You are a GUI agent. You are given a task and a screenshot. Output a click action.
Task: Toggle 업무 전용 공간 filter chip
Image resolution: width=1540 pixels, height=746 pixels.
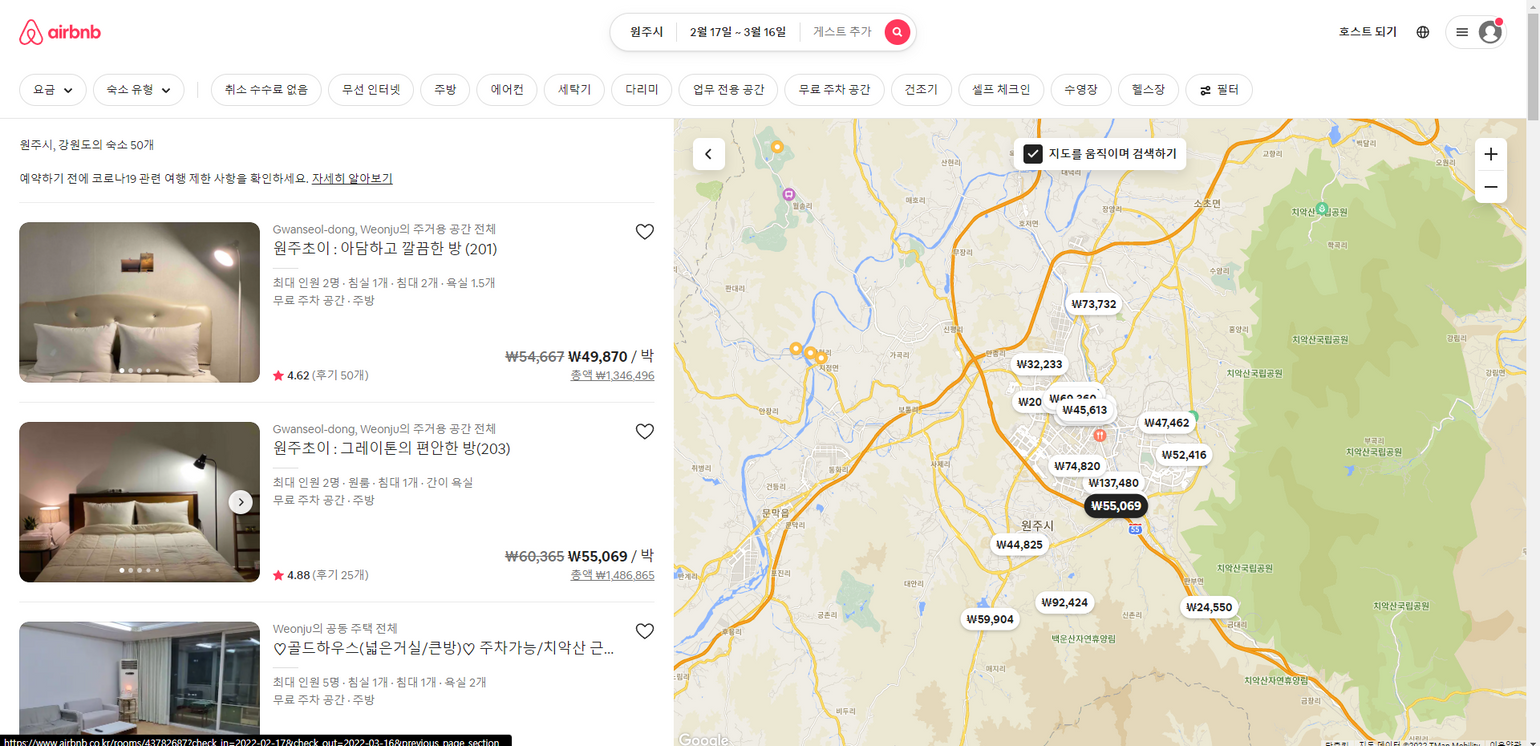pyautogui.click(x=728, y=90)
